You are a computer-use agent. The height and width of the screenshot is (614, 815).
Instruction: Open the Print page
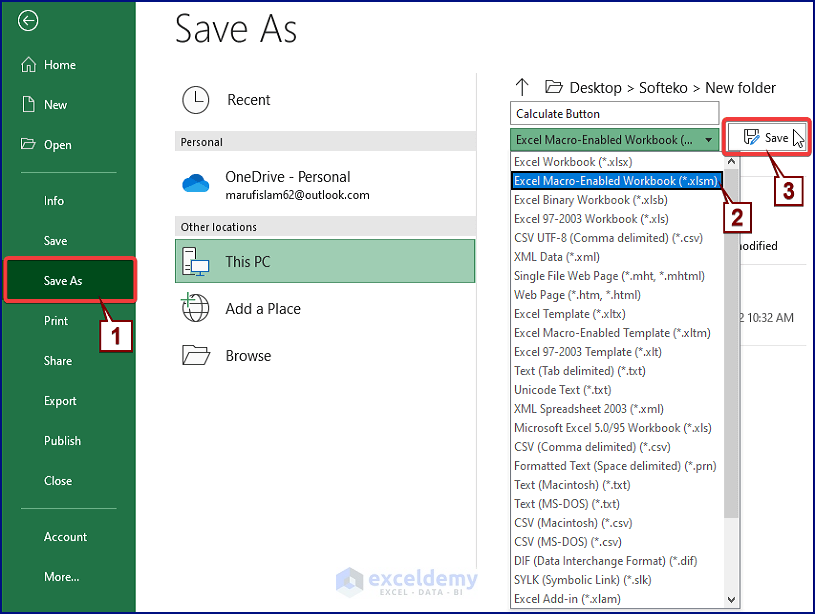[x=56, y=321]
